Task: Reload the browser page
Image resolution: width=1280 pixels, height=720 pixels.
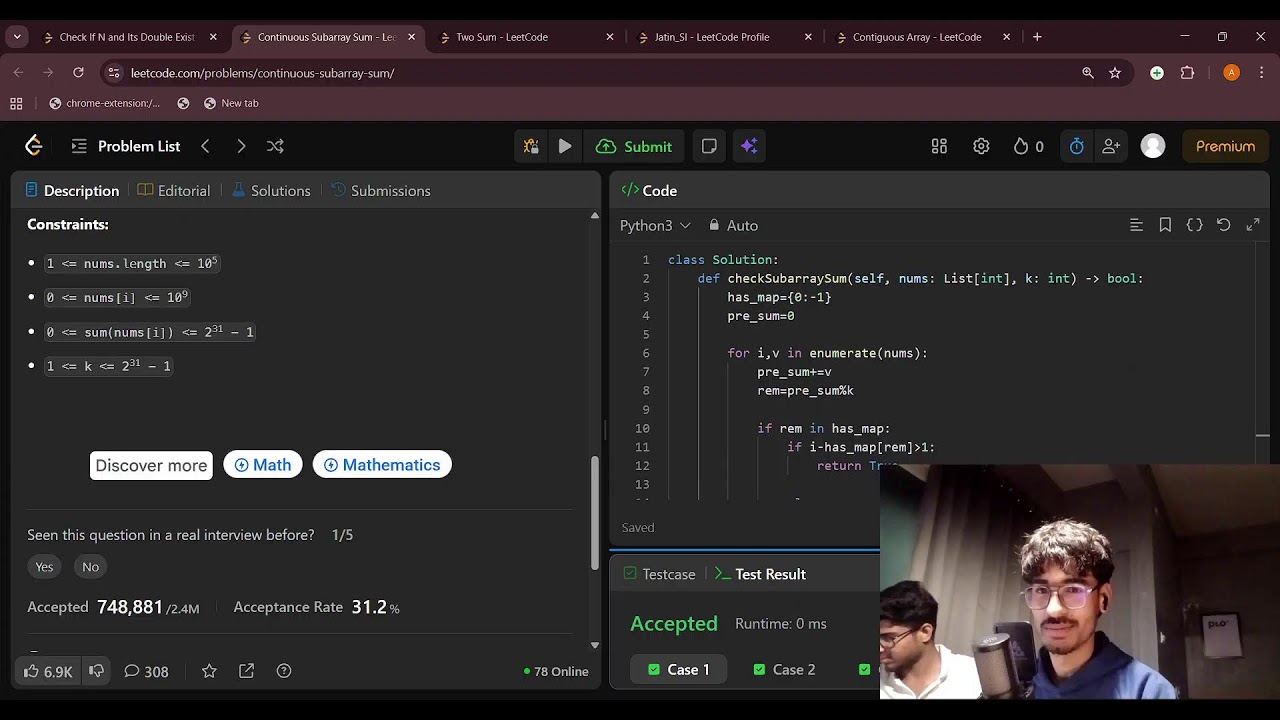Action: click(78, 73)
